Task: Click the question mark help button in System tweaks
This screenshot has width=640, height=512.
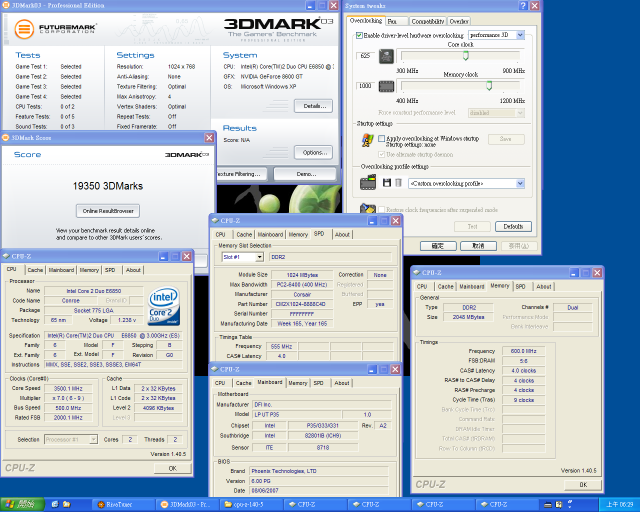Action: (523, 5)
